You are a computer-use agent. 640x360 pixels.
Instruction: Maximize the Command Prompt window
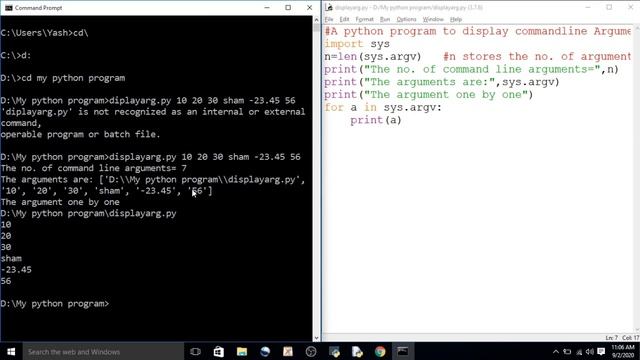point(288,8)
